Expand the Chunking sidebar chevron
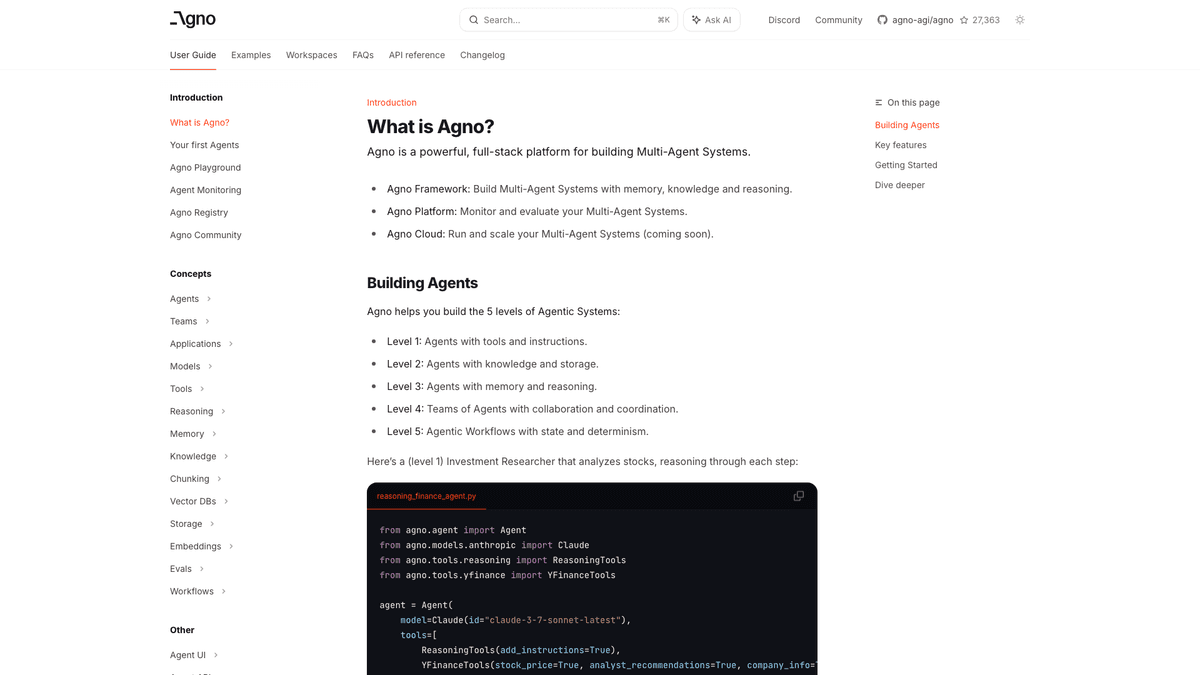This screenshot has width=1200, height=675. click(x=219, y=479)
